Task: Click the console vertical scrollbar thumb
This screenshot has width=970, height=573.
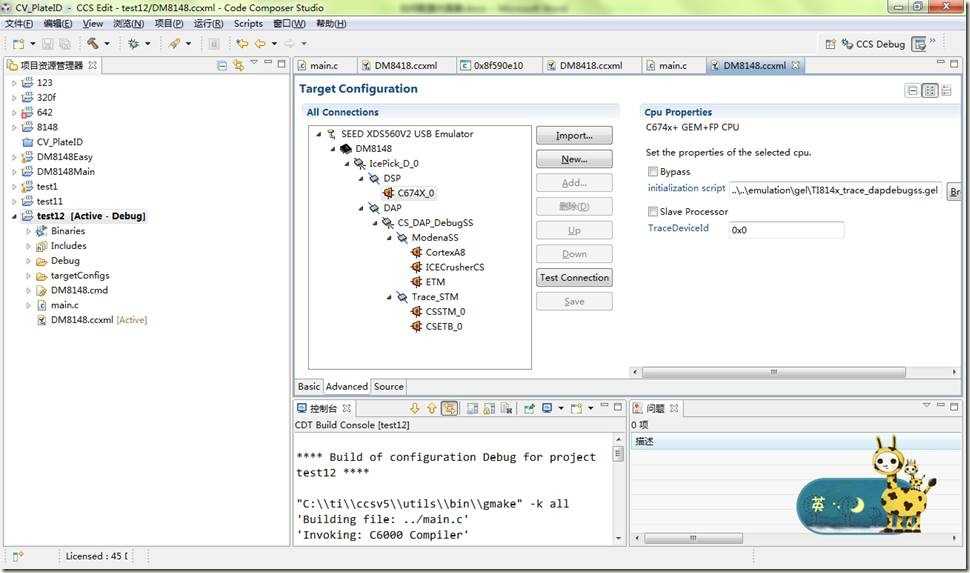Action: pos(617,454)
